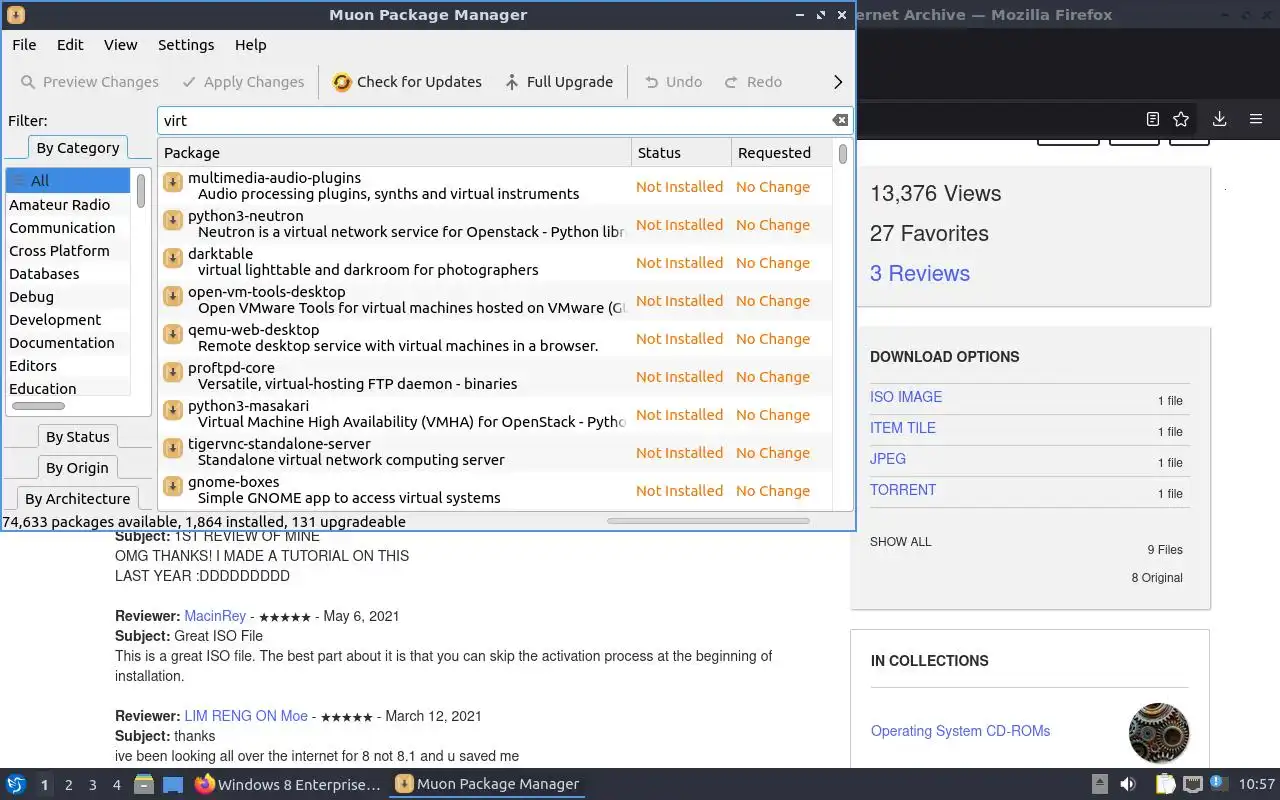
Task: Open the Edit menu
Action: [x=70, y=45]
